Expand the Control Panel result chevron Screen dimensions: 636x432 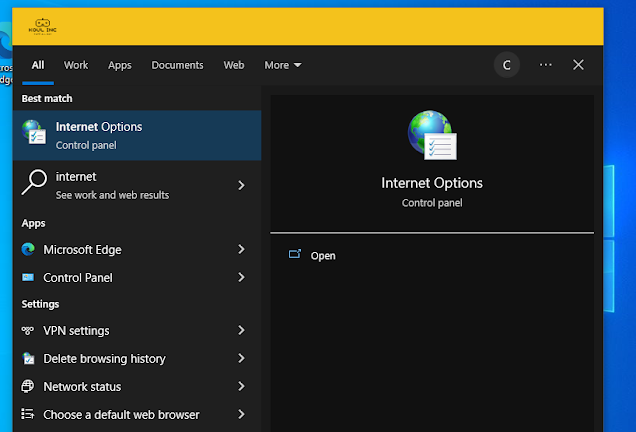point(241,277)
